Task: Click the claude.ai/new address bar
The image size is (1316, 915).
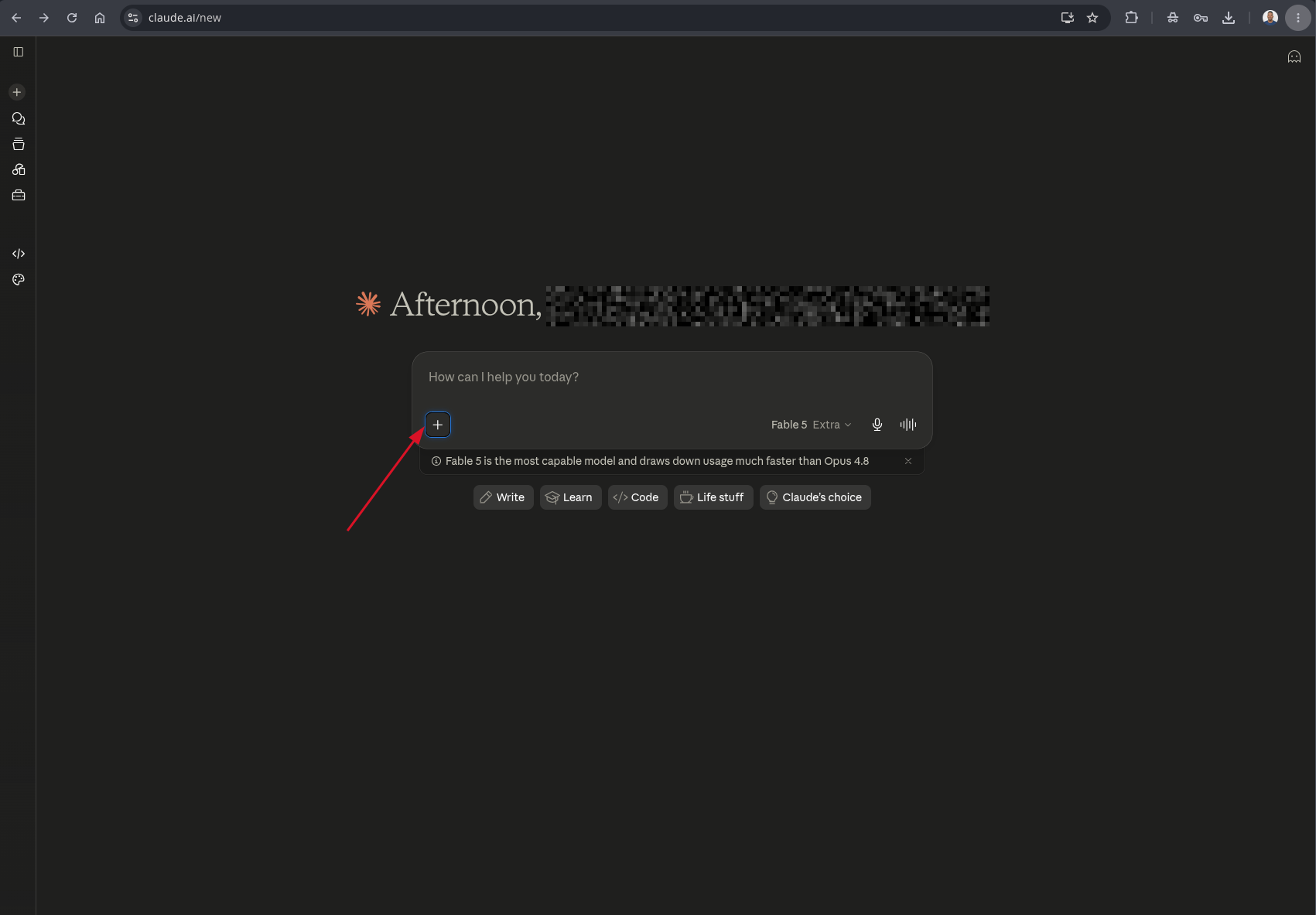Action: click(596, 18)
